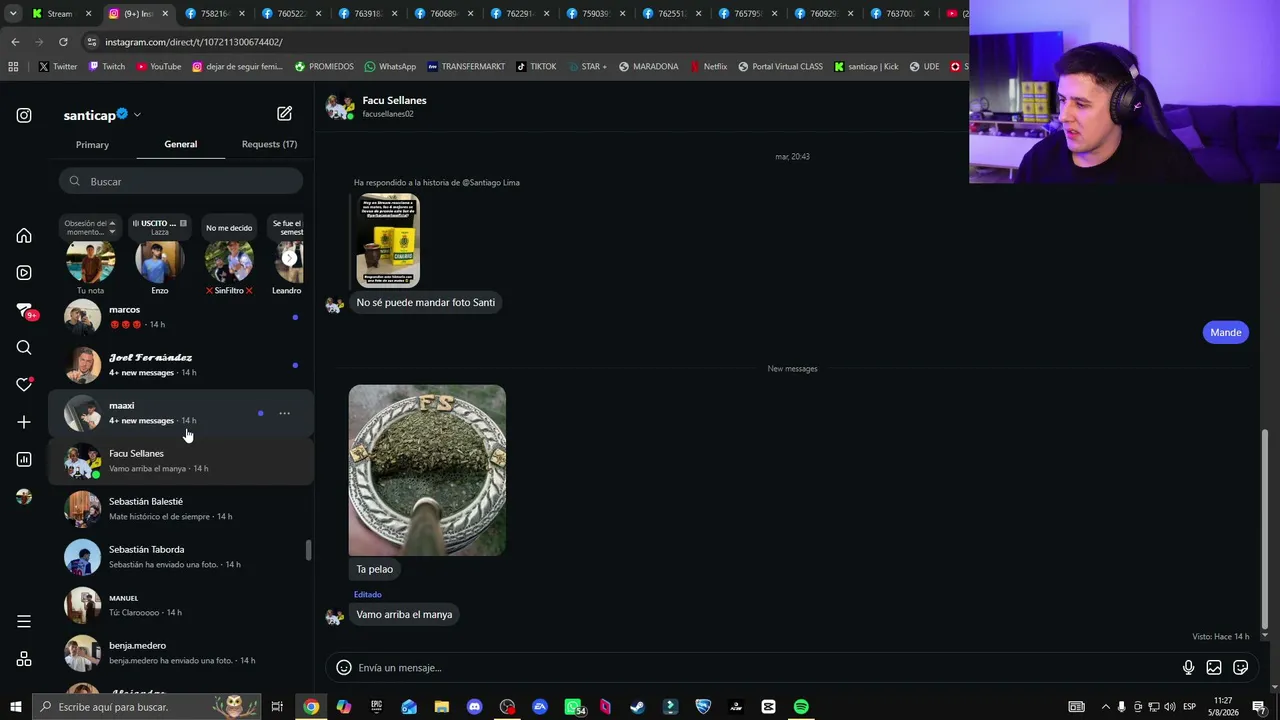
Task: Open the Joel Fernández conversation
Action: [x=181, y=365]
